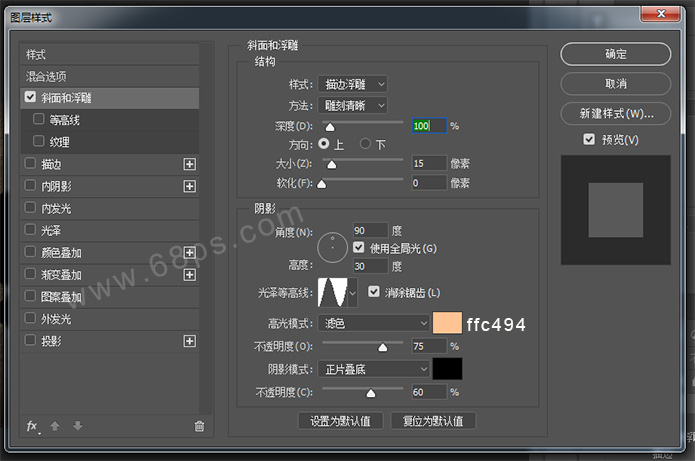Image resolution: width=695 pixels, height=461 pixels.
Task: Click the highlight opacity field showing 75
Action: coord(429,346)
